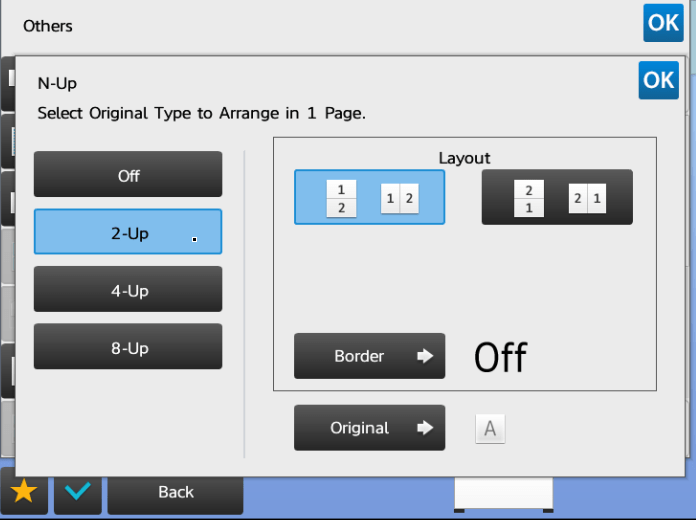Turn N-Up off with the Off button
696x520 pixels.
128,174
